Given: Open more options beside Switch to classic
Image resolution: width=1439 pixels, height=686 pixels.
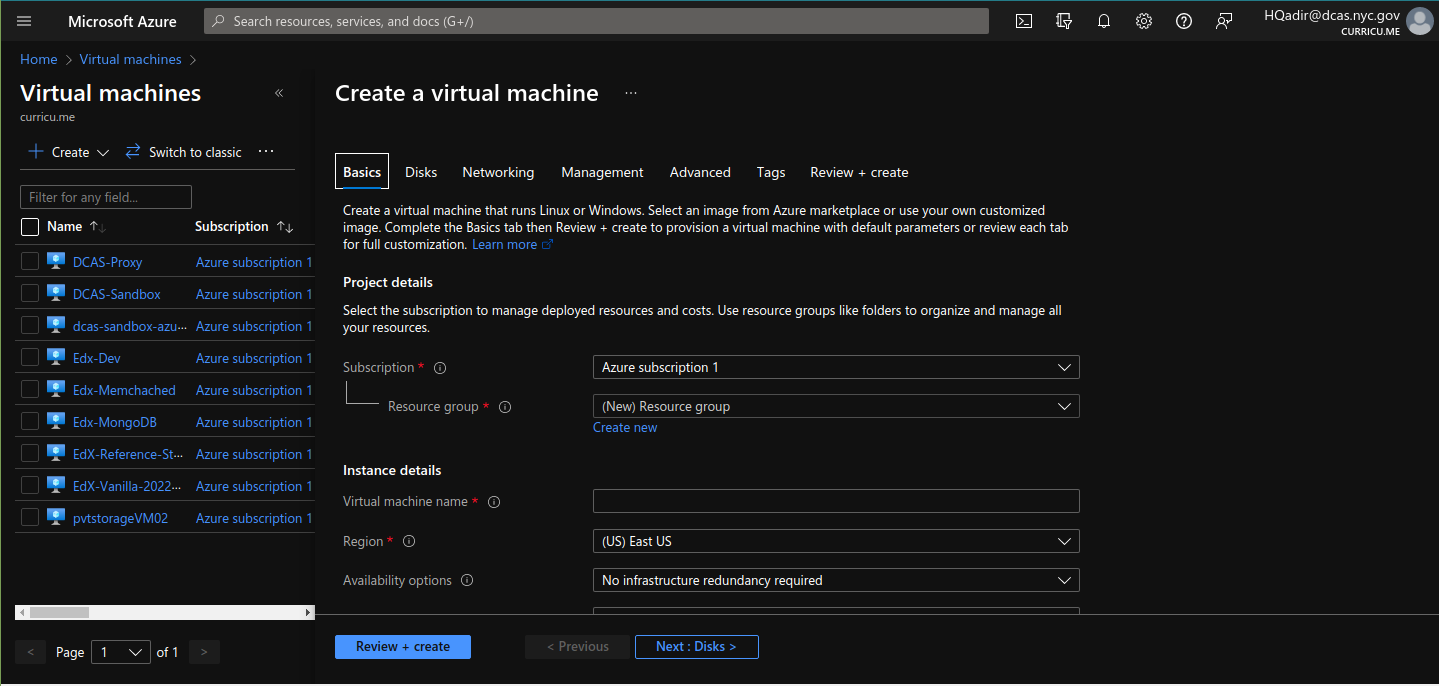Looking at the screenshot, I should (266, 152).
